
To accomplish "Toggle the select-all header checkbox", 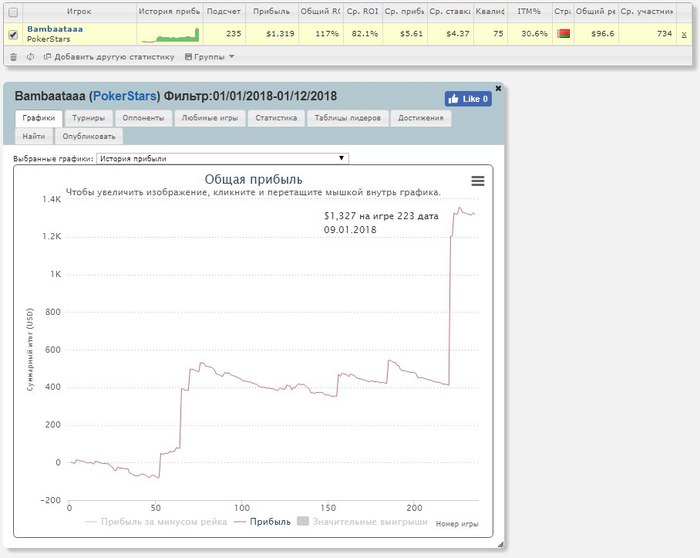I will point(13,12).
